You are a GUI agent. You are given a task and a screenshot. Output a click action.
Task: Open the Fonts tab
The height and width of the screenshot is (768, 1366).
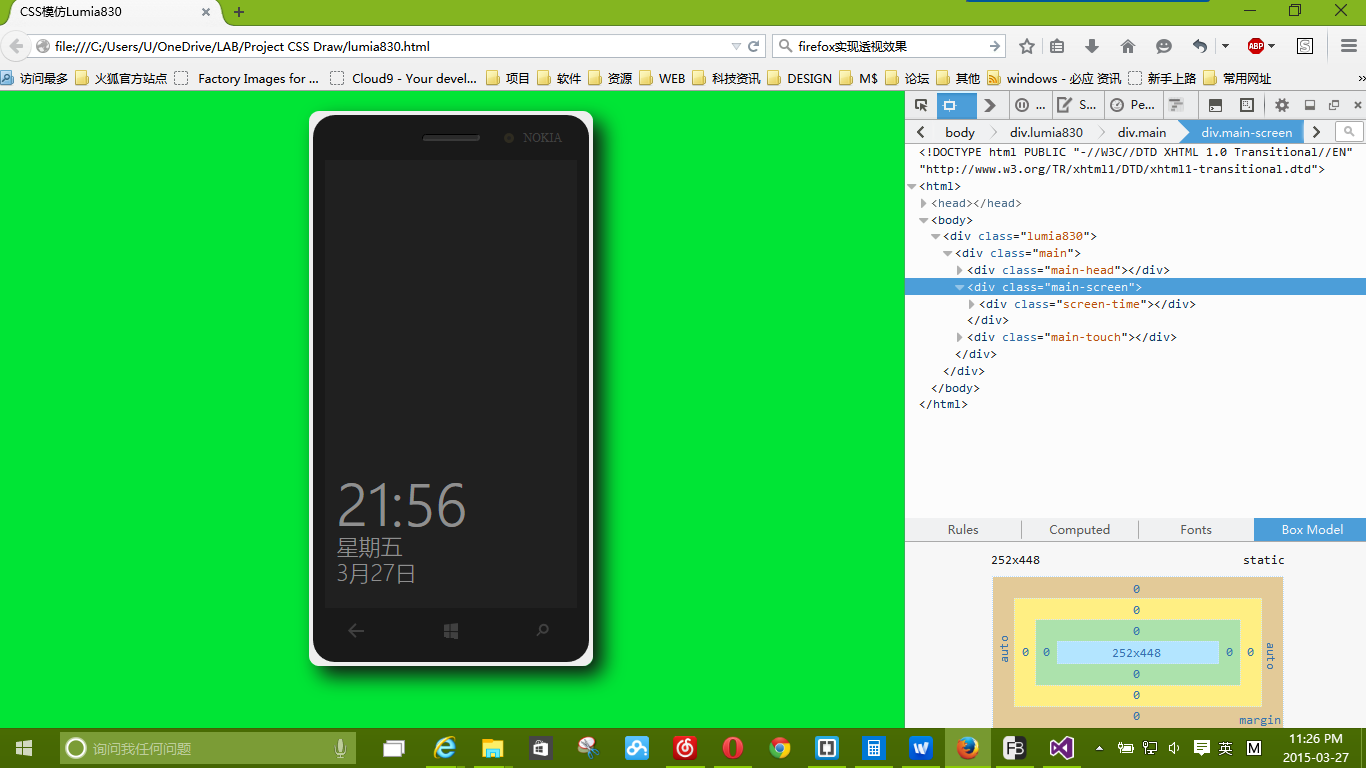[x=1195, y=530]
